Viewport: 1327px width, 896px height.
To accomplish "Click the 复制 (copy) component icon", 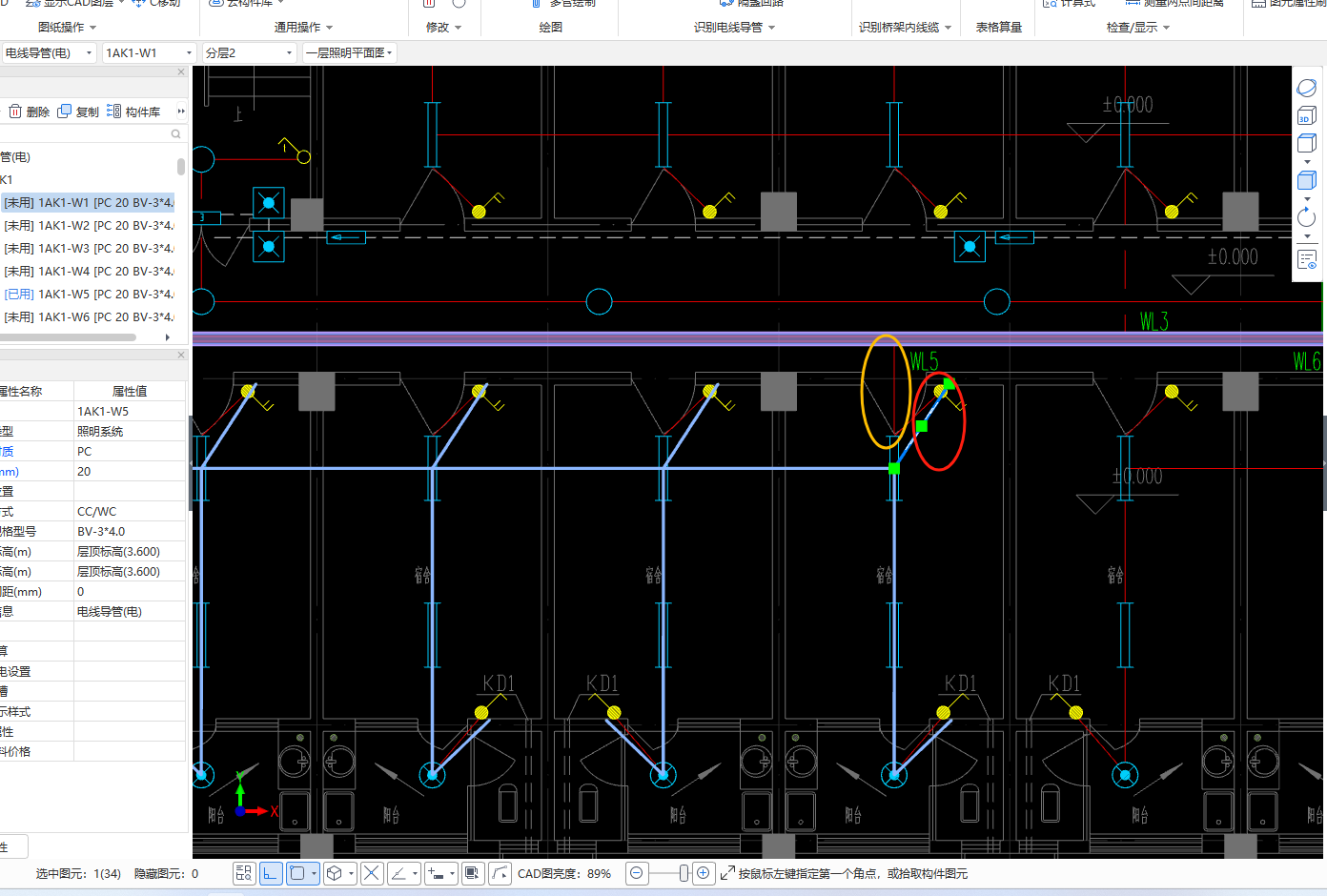I will pyautogui.click(x=65, y=112).
